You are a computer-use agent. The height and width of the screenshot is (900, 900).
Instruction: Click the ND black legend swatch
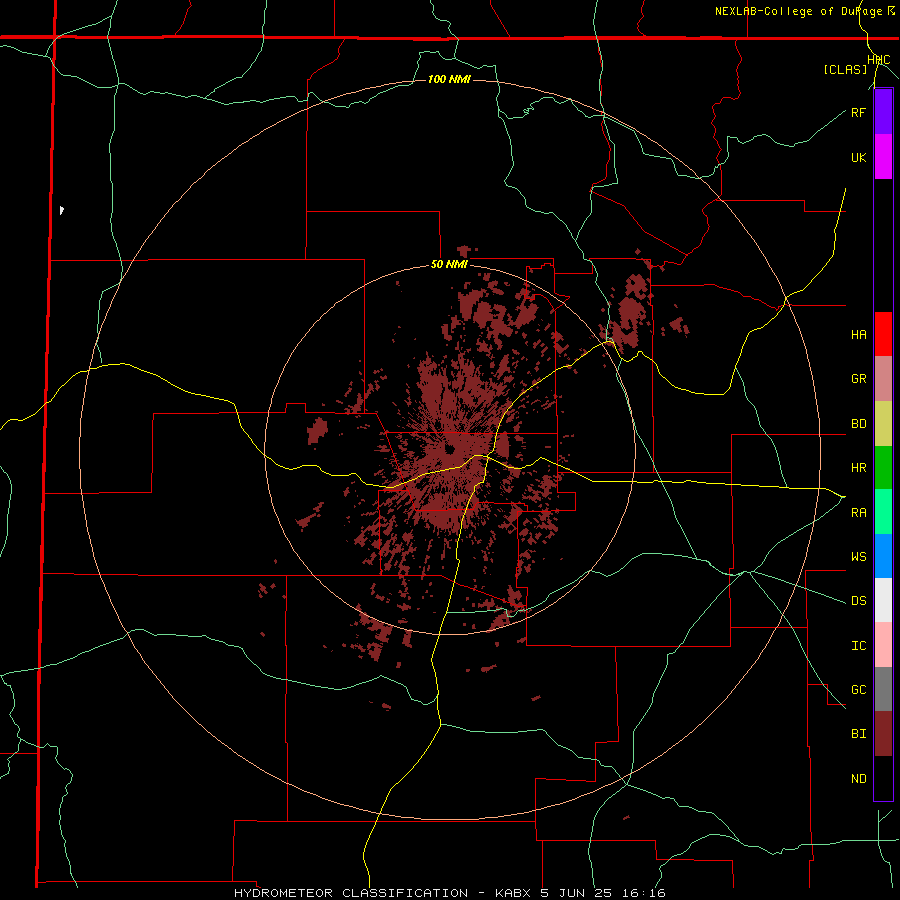click(x=883, y=778)
